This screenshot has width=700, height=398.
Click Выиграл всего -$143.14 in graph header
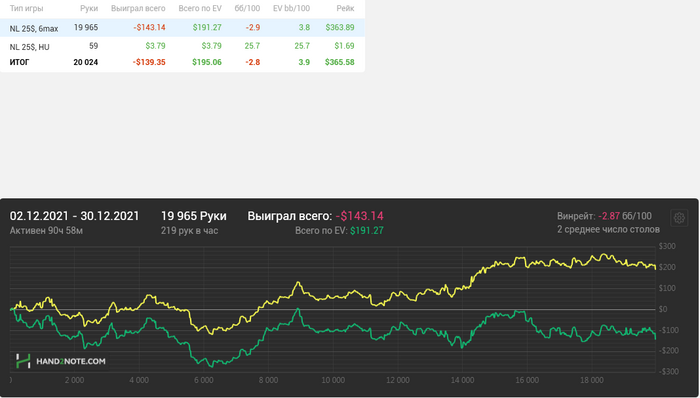(x=315, y=216)
